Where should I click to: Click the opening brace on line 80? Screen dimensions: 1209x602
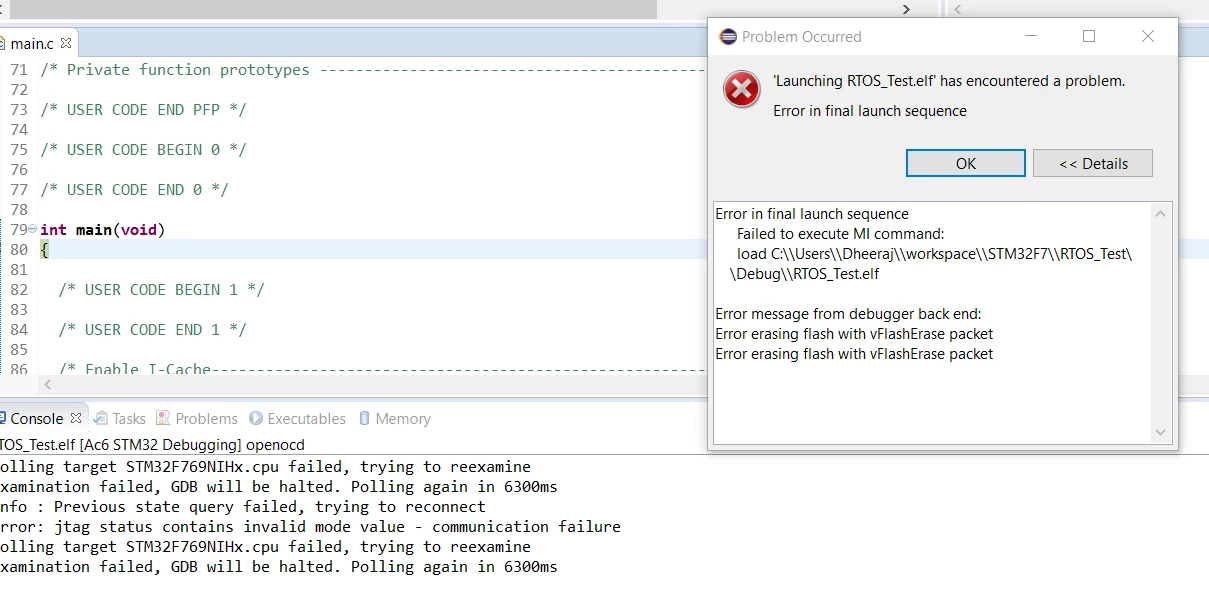44,249
